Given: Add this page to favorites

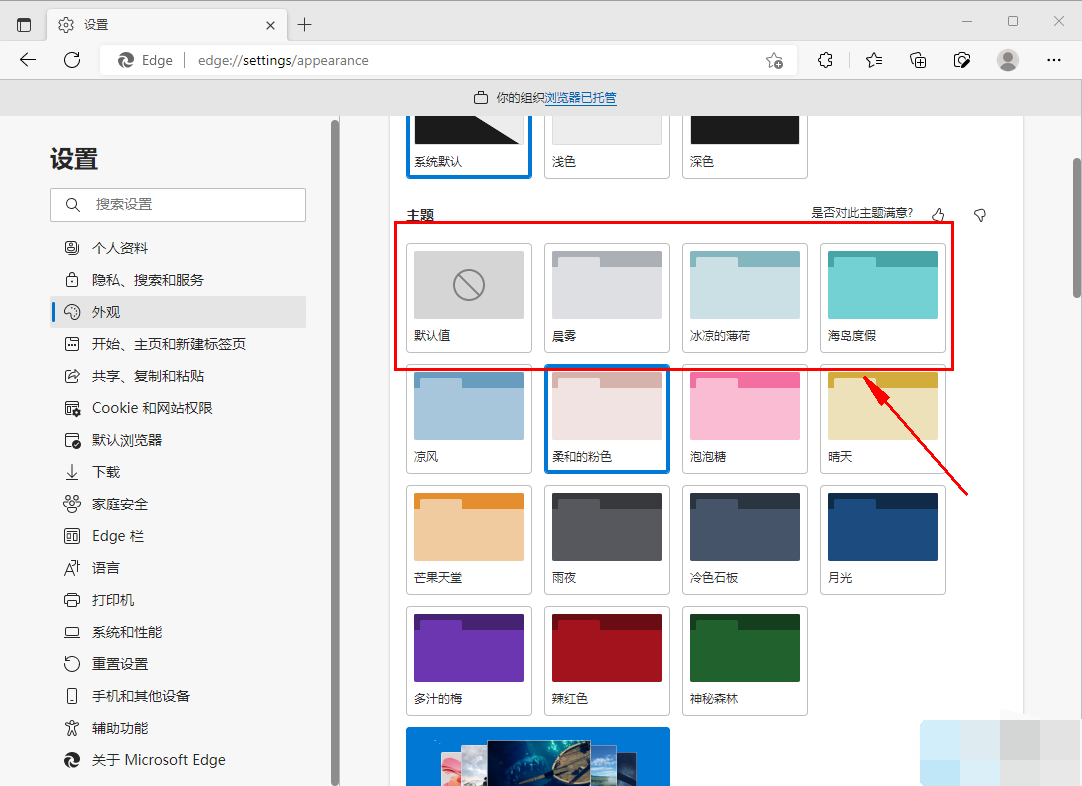Looking at the screenshot, I should point(774,60).
